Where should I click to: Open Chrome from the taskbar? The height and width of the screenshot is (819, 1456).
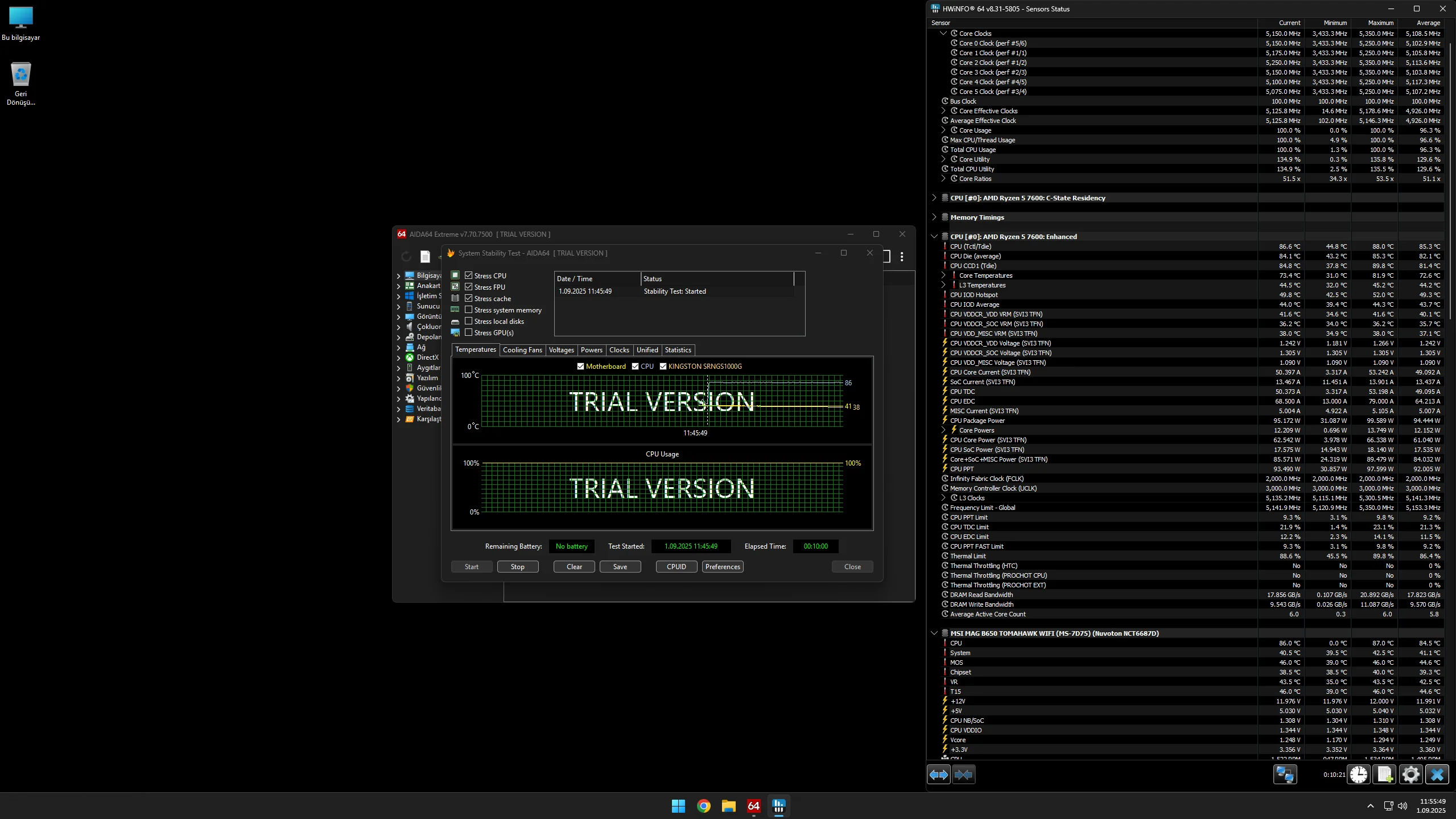(703, 806)
